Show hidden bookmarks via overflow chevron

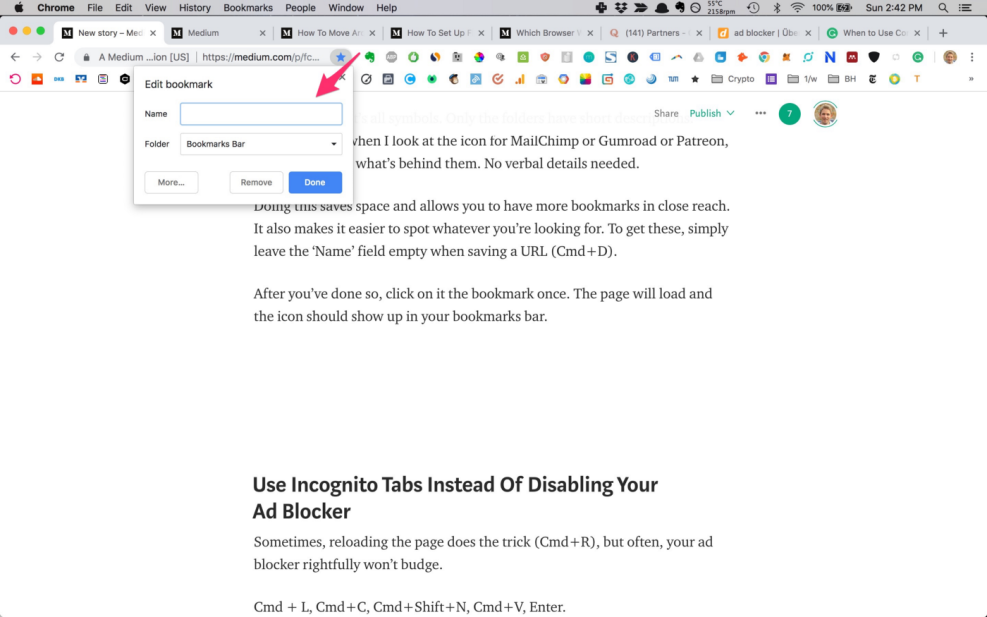coord(970,79)
